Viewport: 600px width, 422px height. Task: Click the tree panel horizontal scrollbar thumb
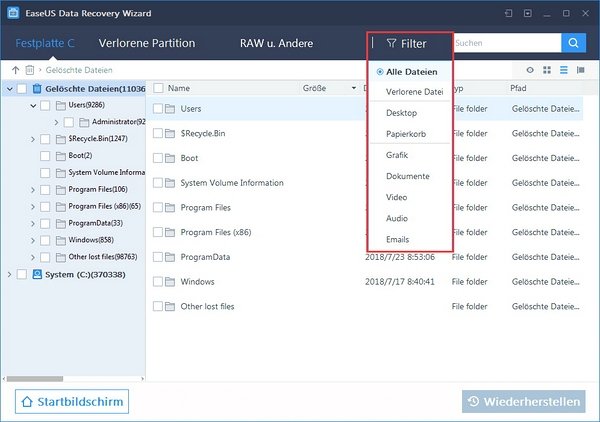tap(35, 379)
